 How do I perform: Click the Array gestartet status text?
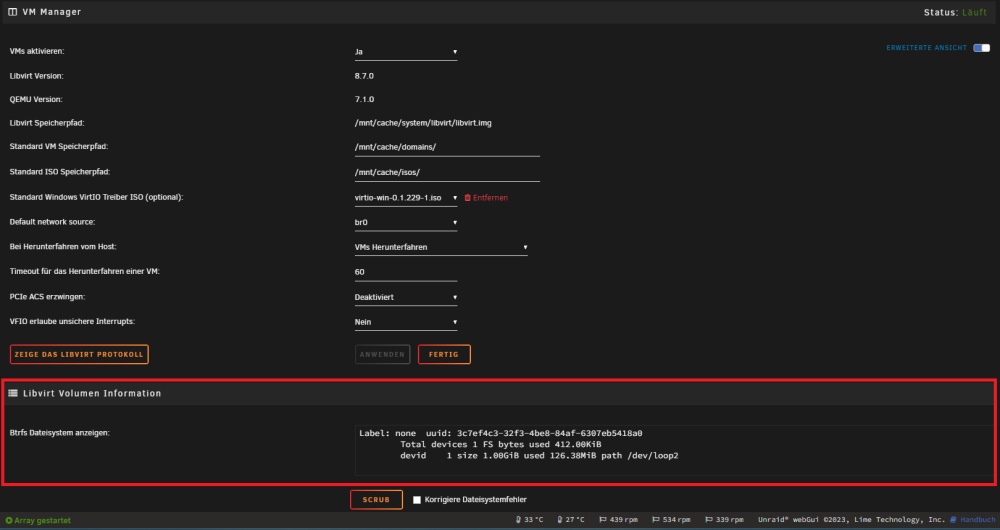43,520
